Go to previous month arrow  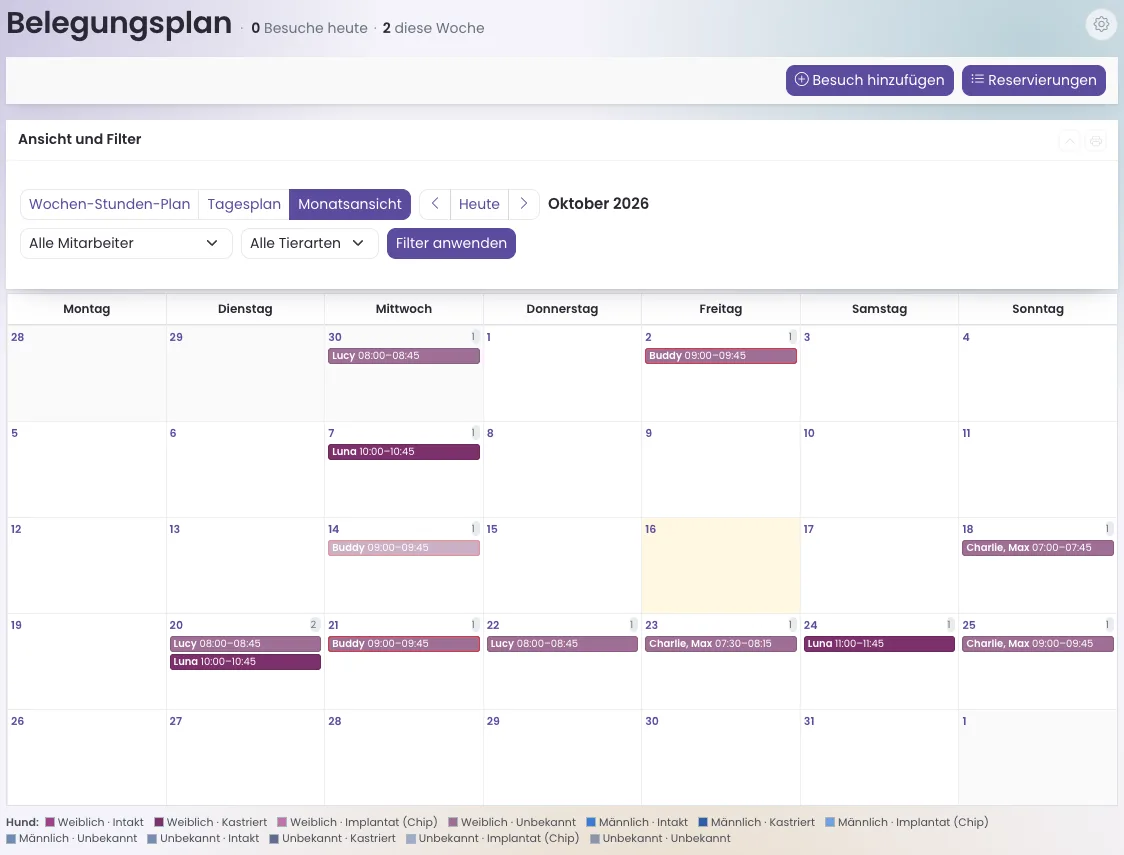[434, 204]
